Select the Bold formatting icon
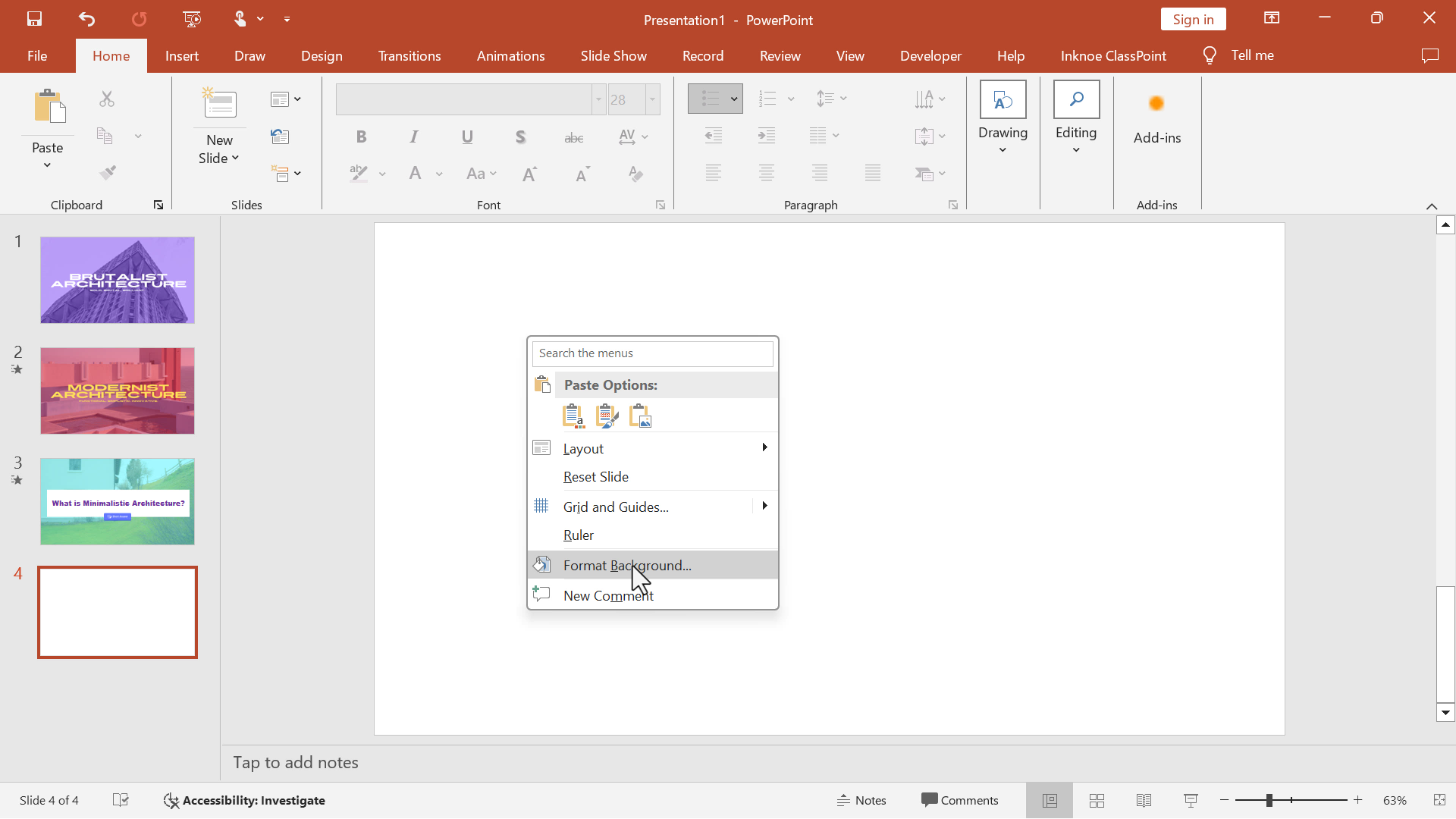The height and width of the screenshot is (819, 1456). pos(361,136)
